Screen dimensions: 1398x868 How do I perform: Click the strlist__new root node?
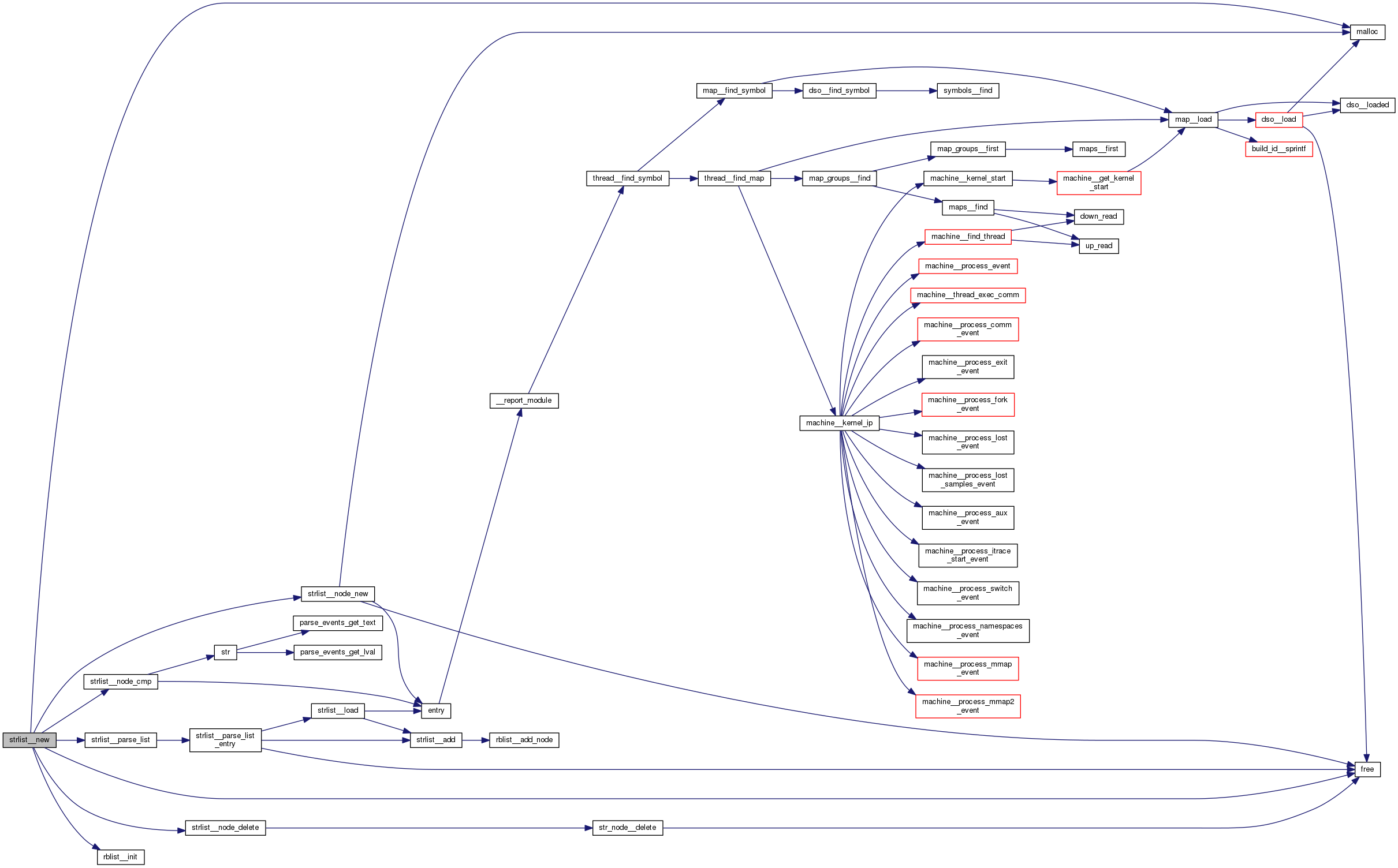pos(29,740)
